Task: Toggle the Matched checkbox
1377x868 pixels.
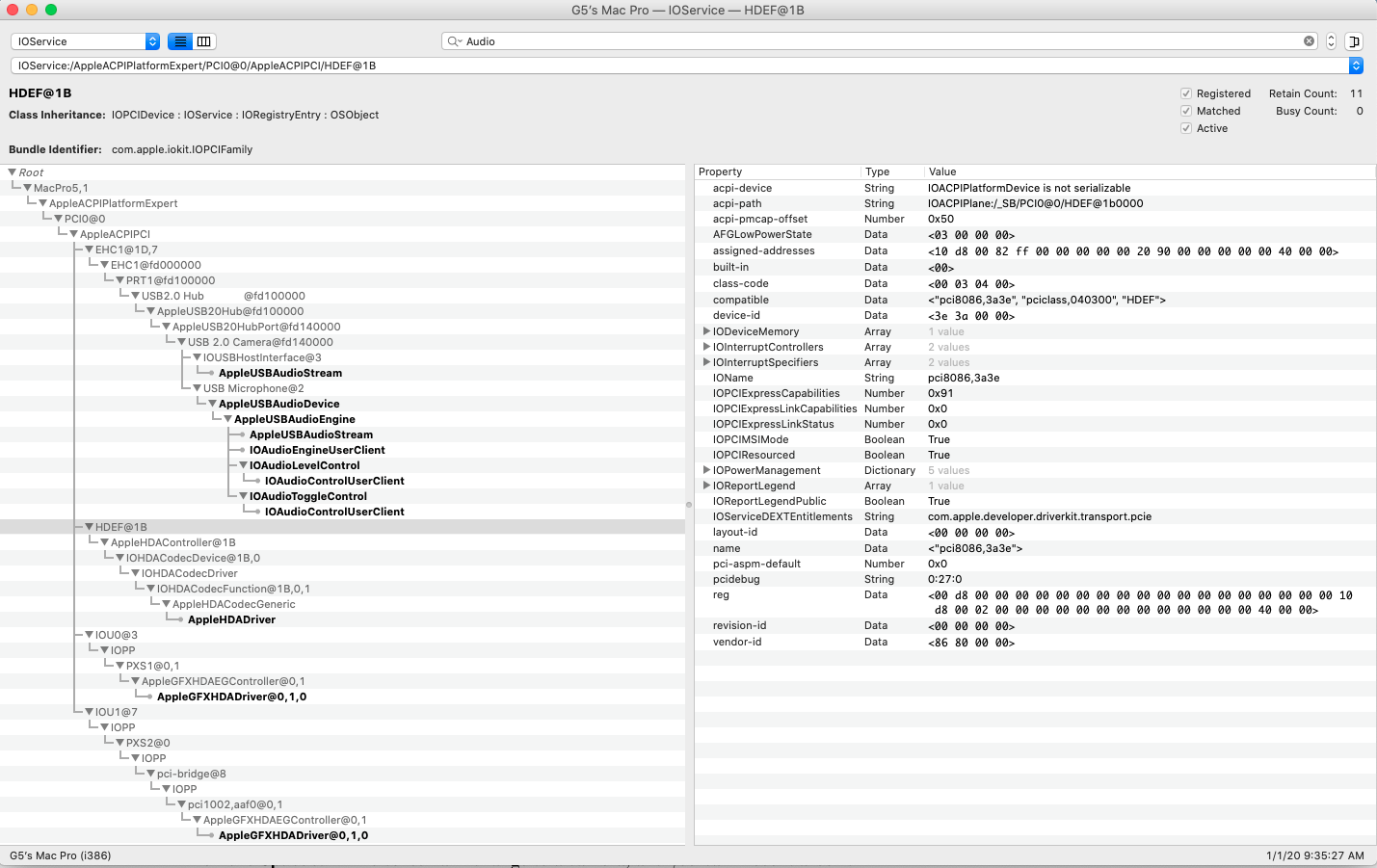Action: pyautogui.click(x=1186, y=111)
